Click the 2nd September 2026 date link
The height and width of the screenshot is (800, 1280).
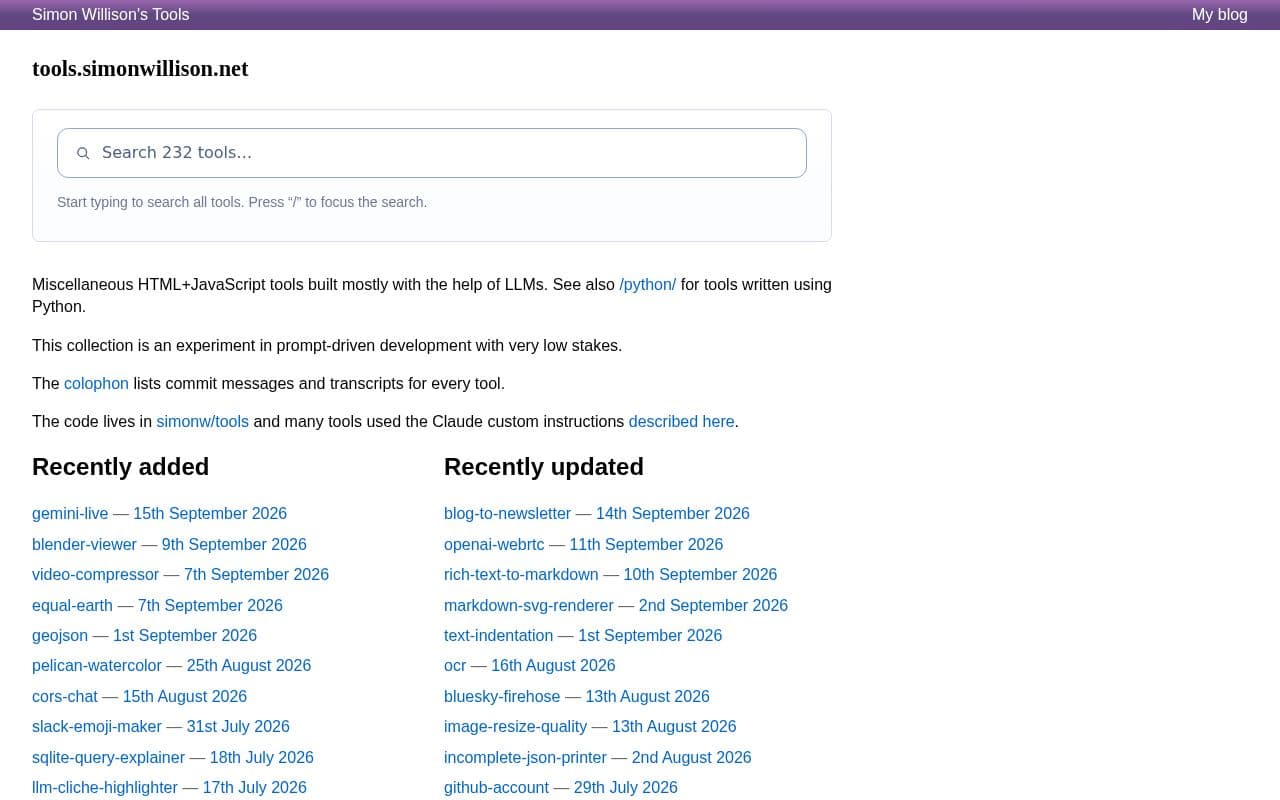[713, 605]
